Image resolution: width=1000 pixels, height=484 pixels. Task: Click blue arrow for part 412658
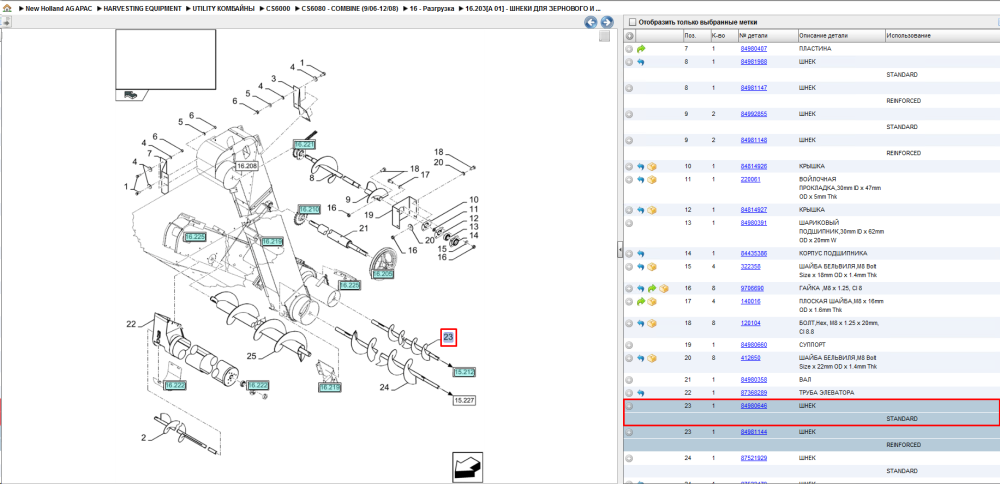[x=641, y=358]
